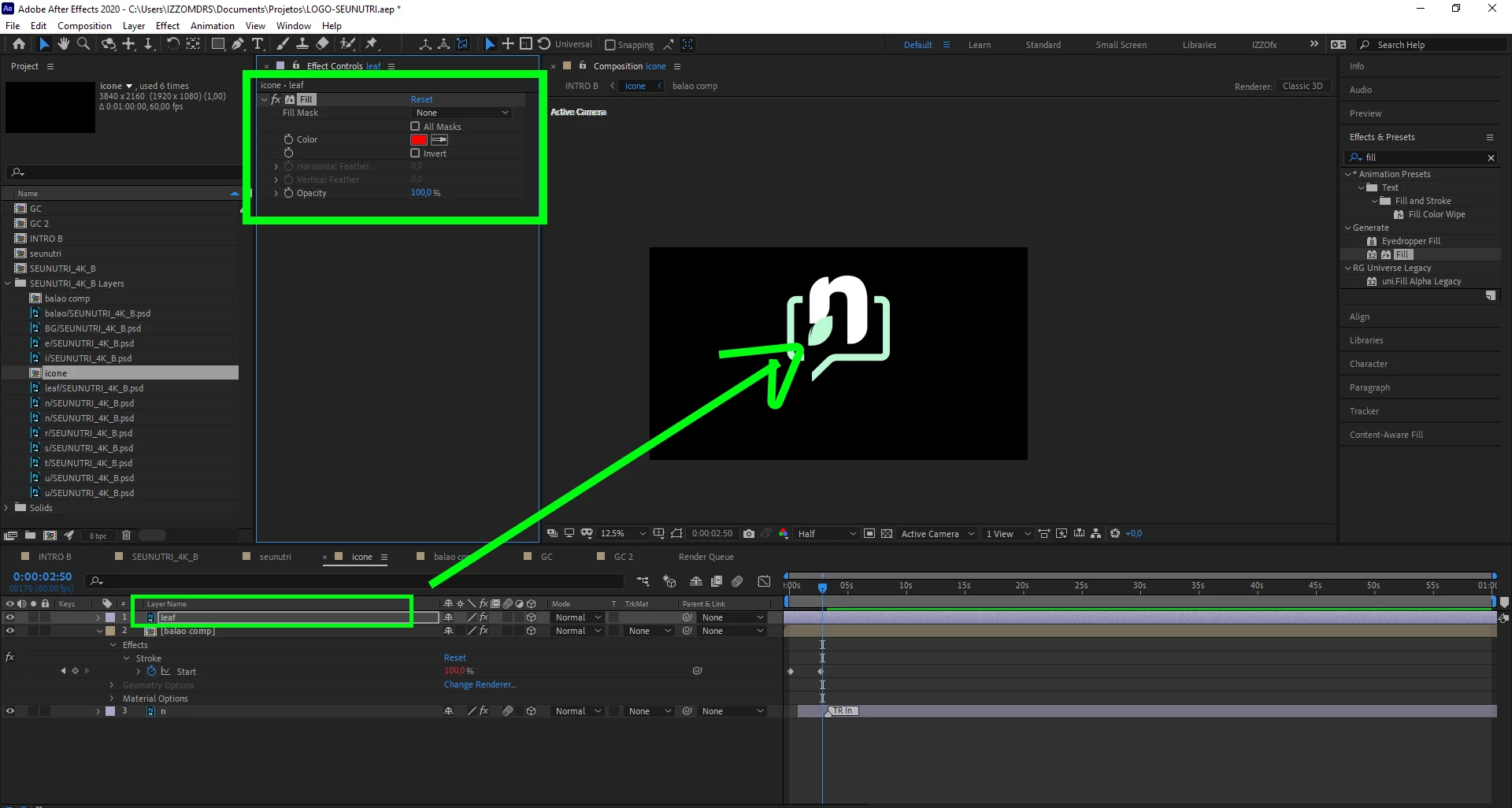The image size is (1512, 808).
Task: Select the Zoom magnifier tool
Action: tap(83, 44)
